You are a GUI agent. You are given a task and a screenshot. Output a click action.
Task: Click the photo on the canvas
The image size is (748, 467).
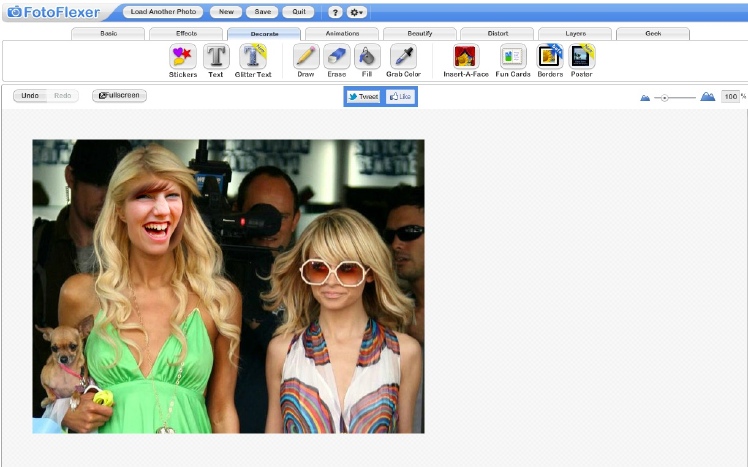228,286
